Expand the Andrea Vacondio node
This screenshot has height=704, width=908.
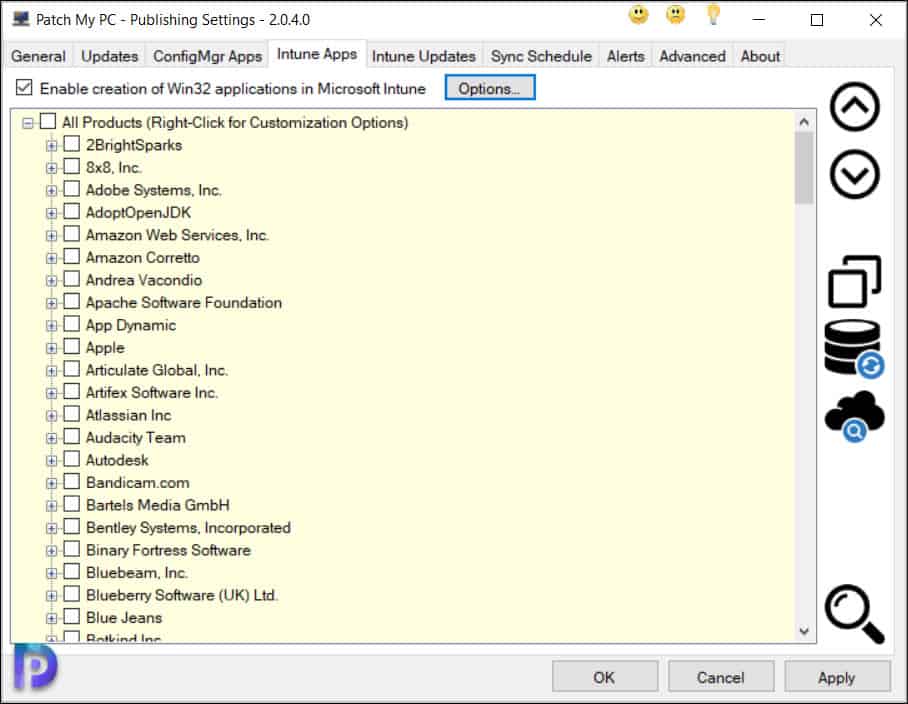coord(52,281)
